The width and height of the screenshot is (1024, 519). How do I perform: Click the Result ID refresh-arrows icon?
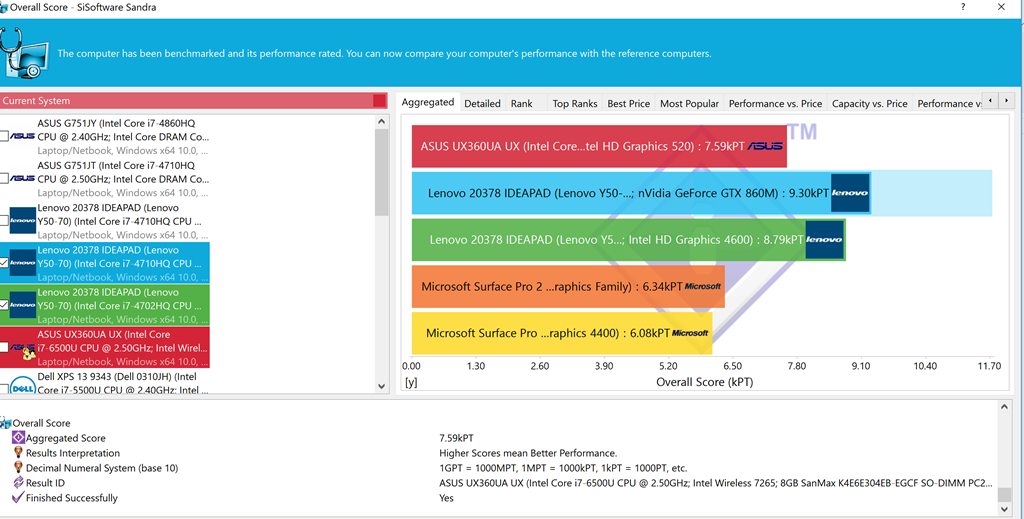pyautogui.click(x=17, y=483)
